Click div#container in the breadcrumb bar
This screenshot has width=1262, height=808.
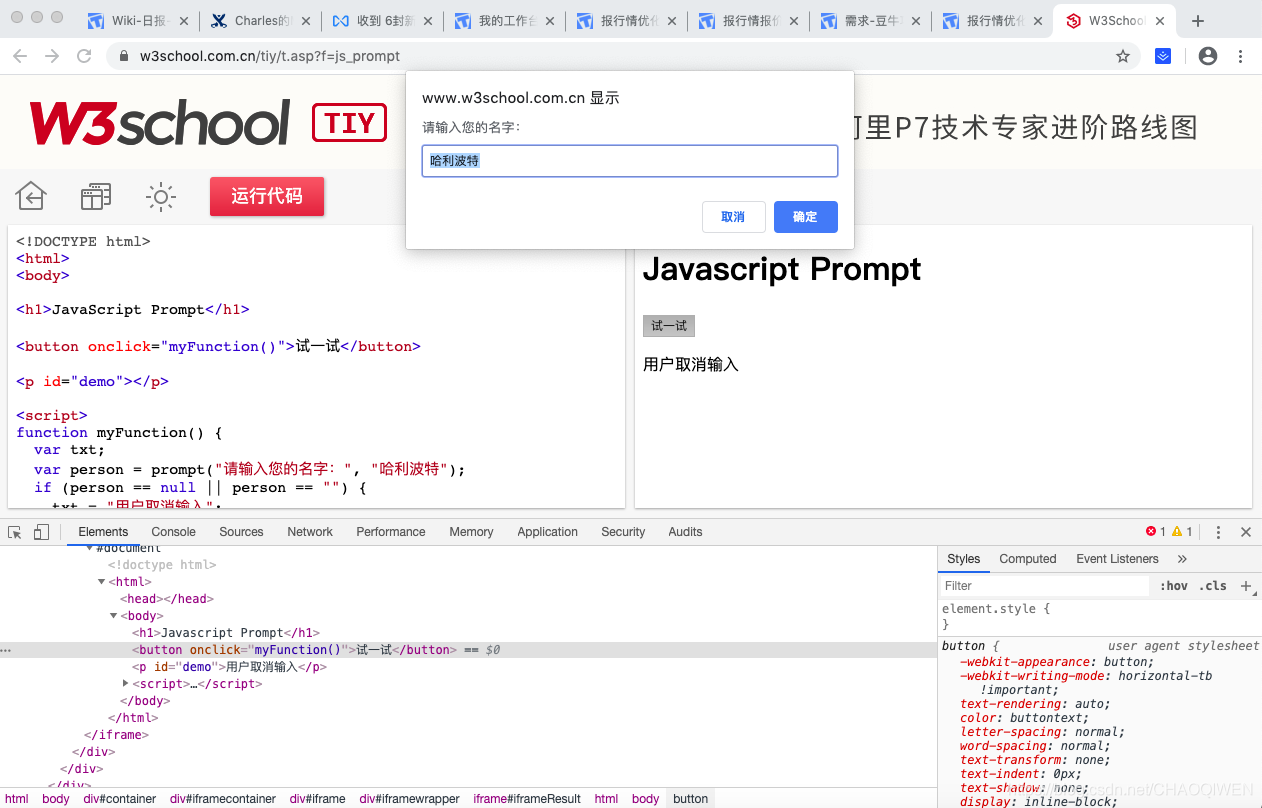(120, 799)
